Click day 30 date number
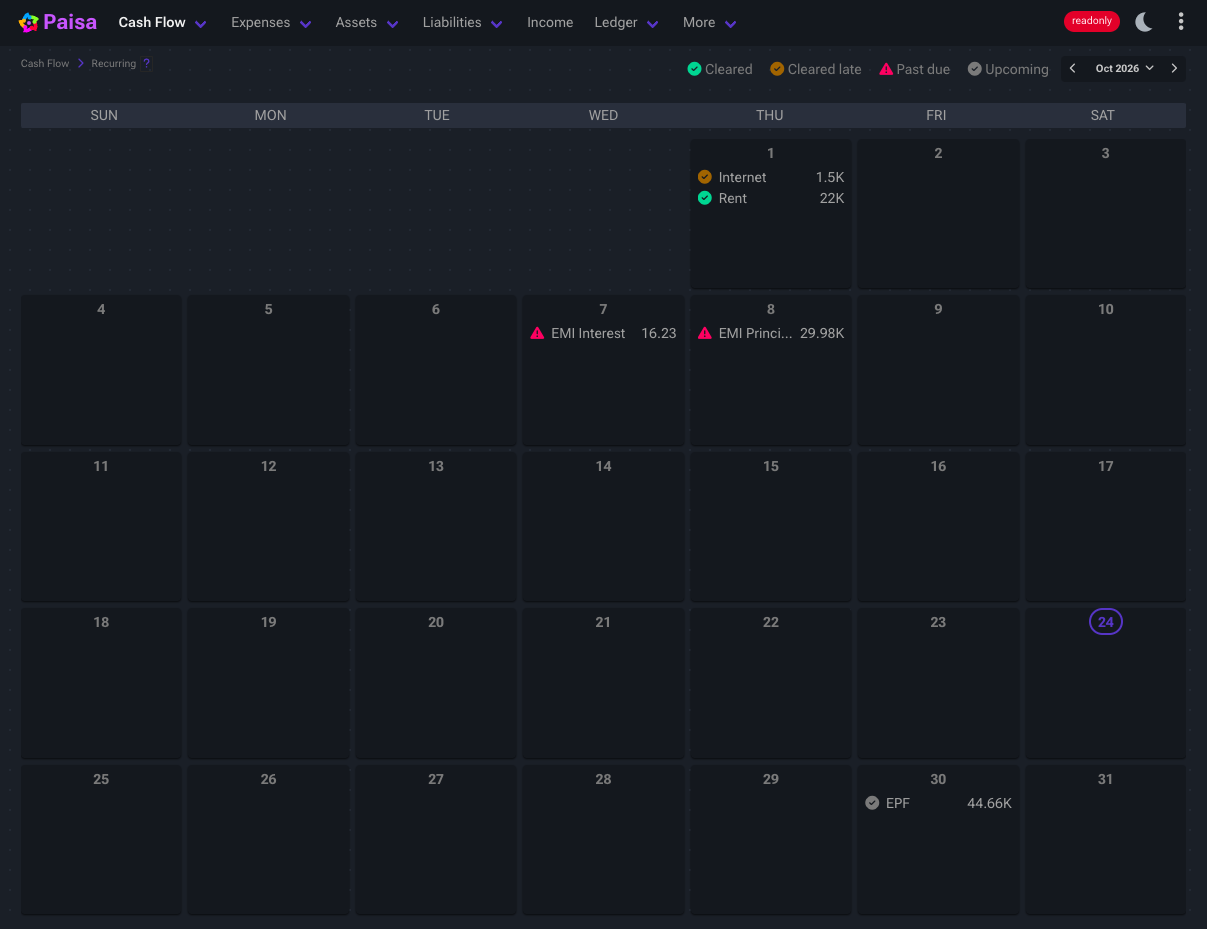The image size is (1207, 929). 938,779
